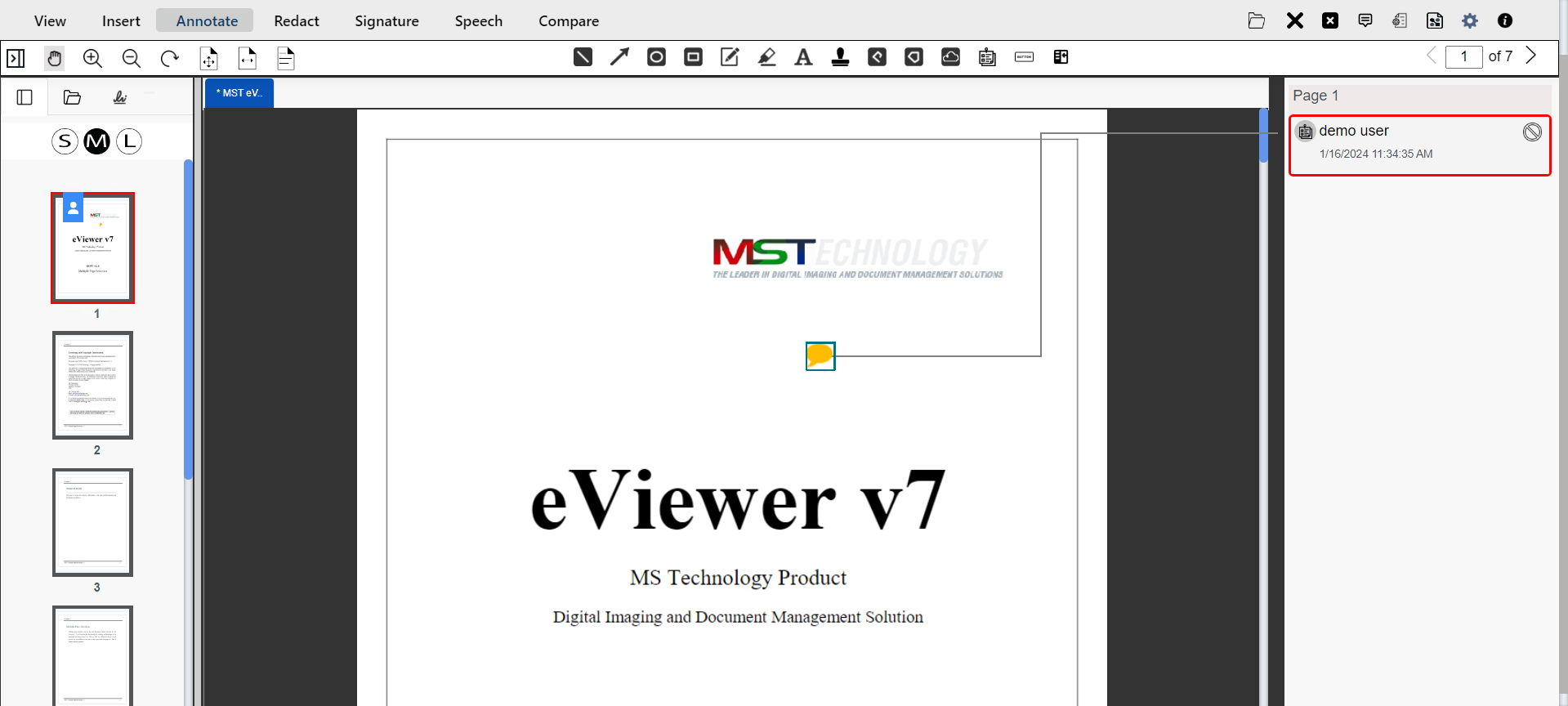Select the stamp annotation tool
This screenshot has height=706, width=1568.
pos(840,57)
